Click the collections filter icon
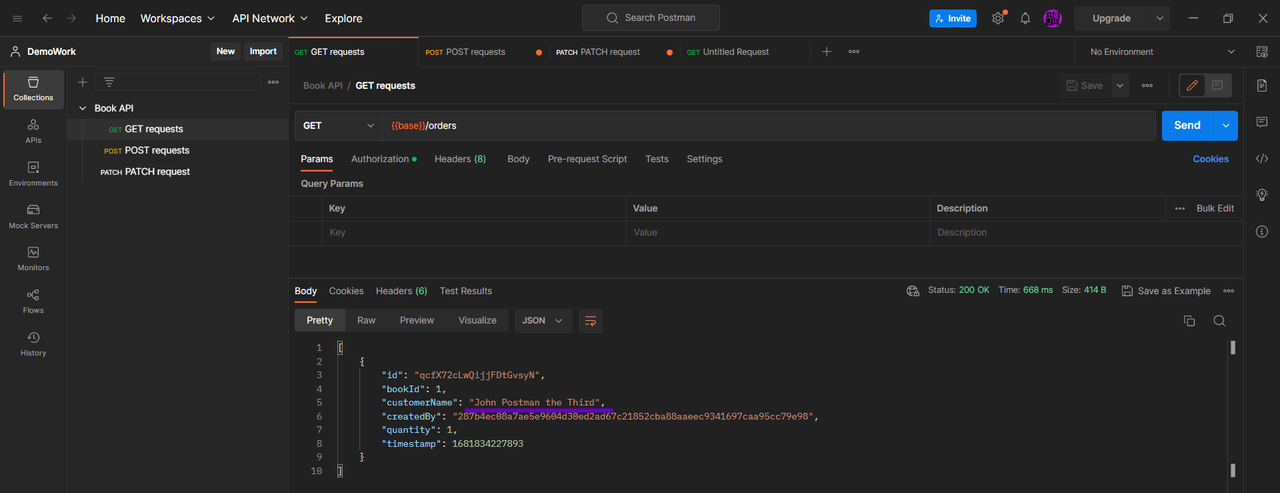 coord(109,82)
